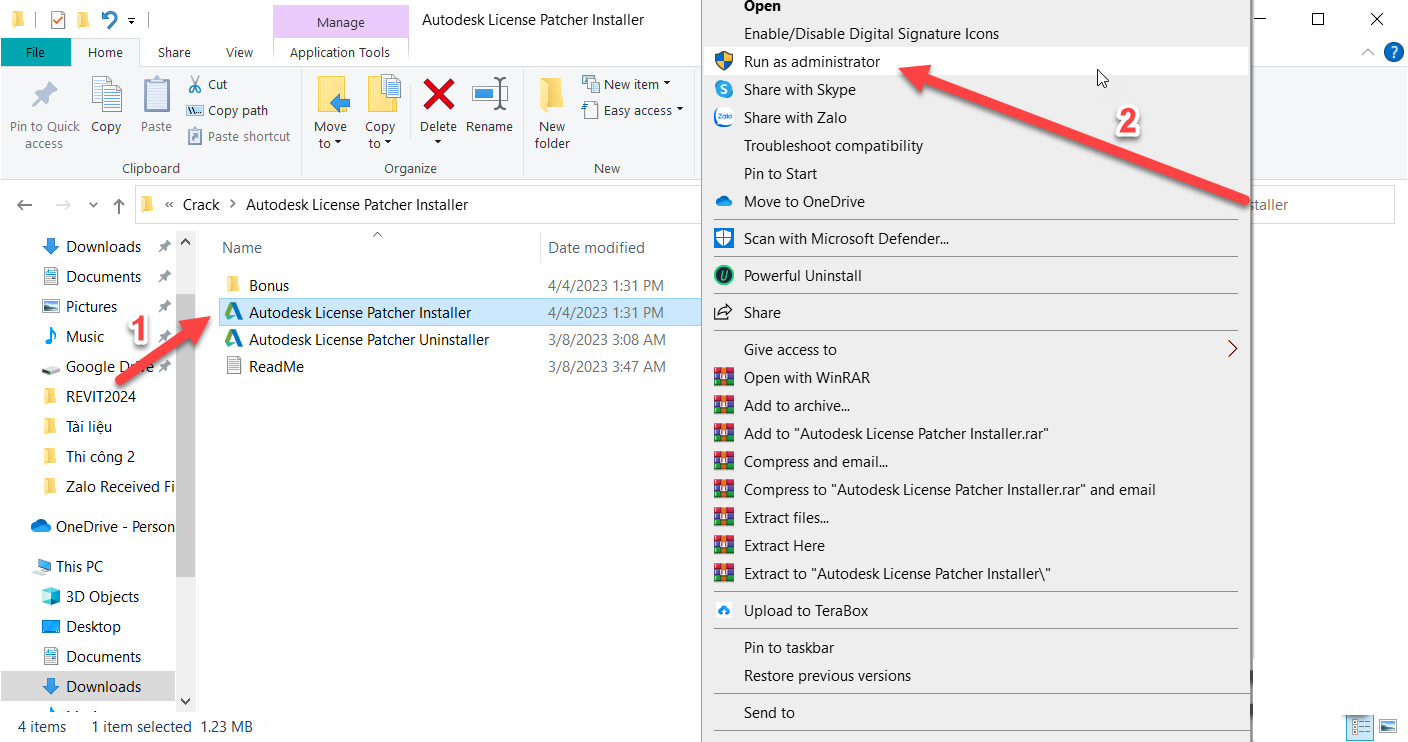Click the Properties icon in the quick access toolbar
Image resolution: width=1408 pixels, height=742 pixels.
pyautogui.click(x=58, y=20)
